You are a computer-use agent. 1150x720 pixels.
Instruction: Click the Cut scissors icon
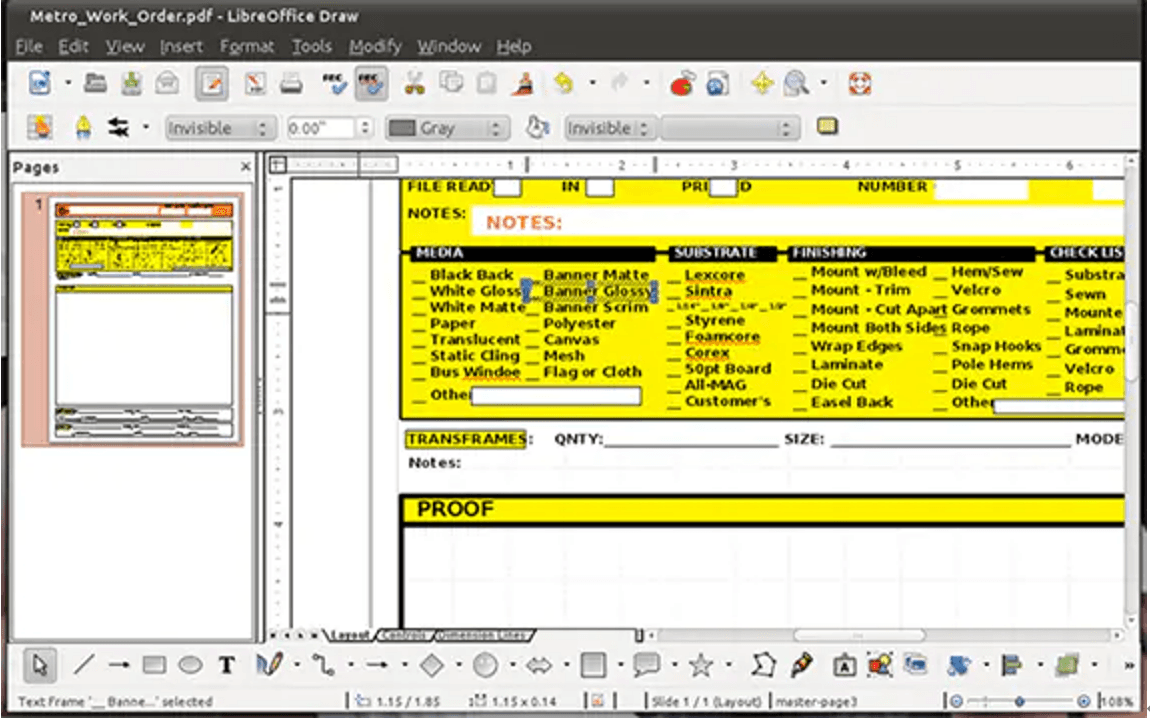(x=415, y=82)
